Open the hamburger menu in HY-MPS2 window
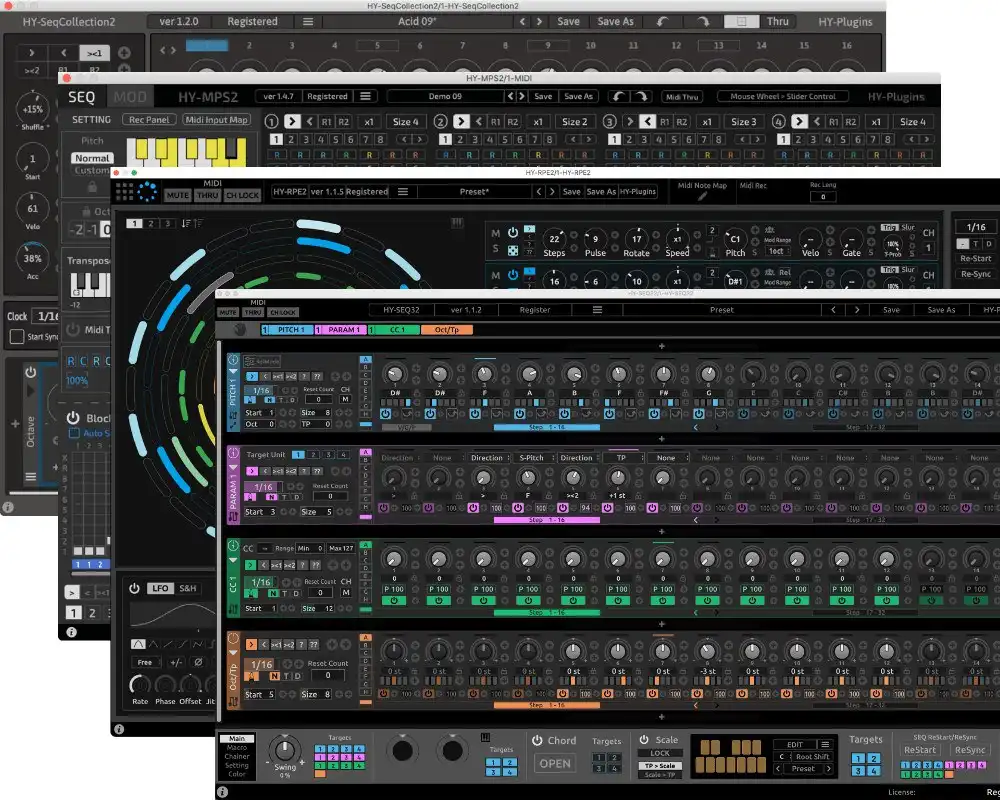The image size is (1000, 800). 365,96
